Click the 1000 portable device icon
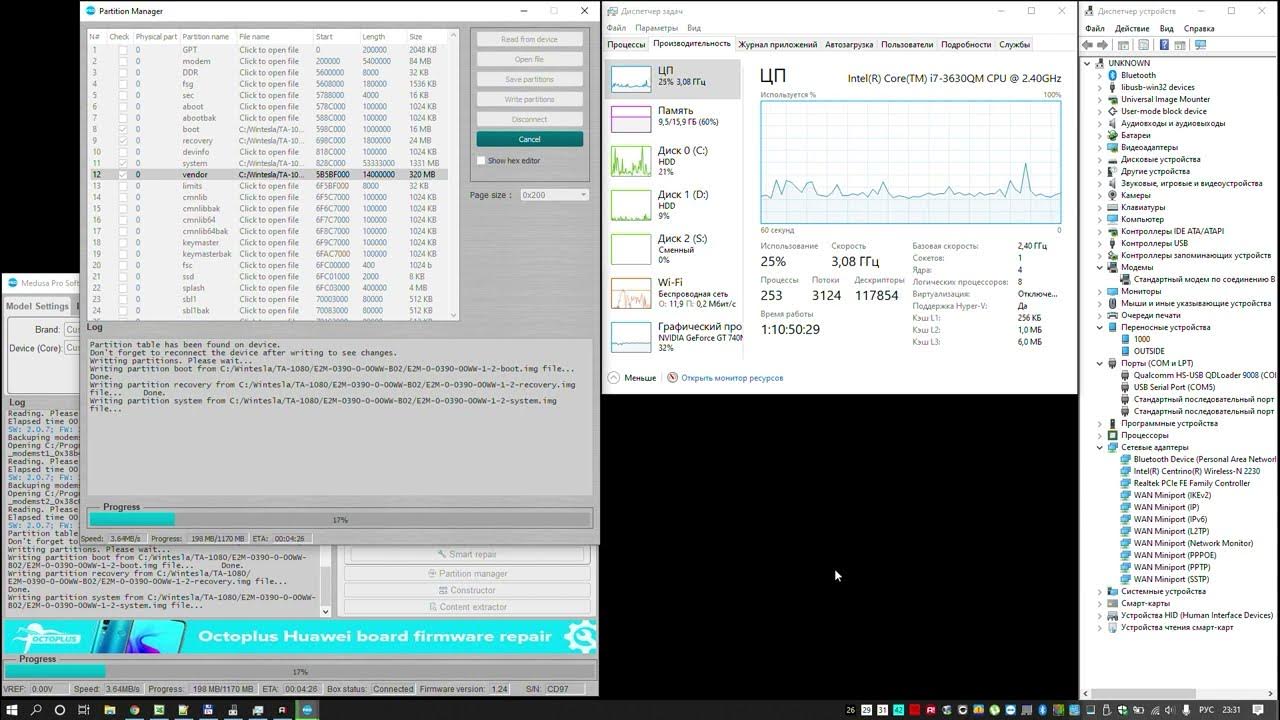1280x720 pixels. [1126, 339]
